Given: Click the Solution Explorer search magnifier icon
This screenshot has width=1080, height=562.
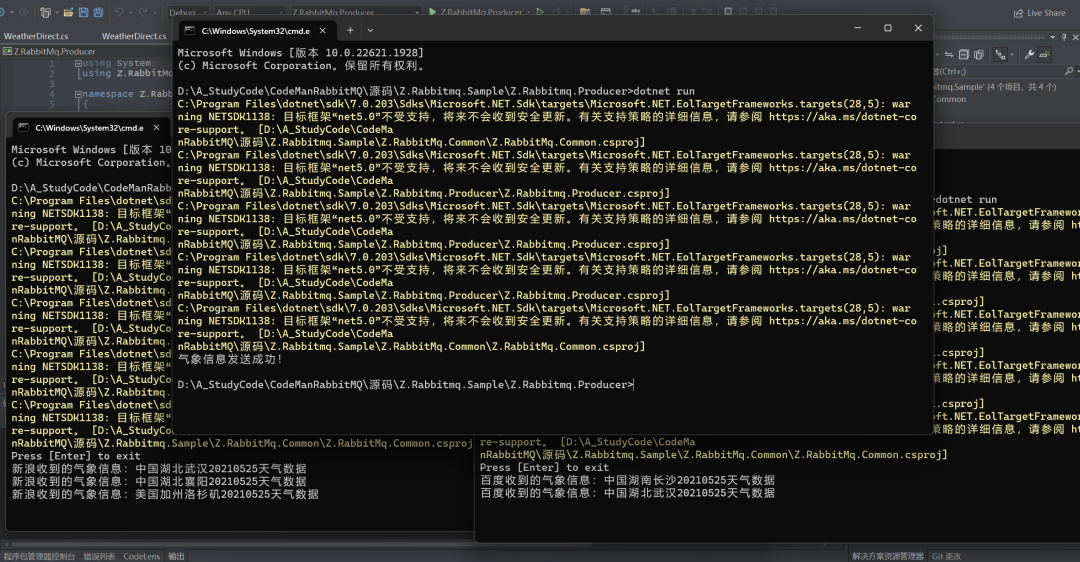Looking at the screenshot, I should (1068, 71).
